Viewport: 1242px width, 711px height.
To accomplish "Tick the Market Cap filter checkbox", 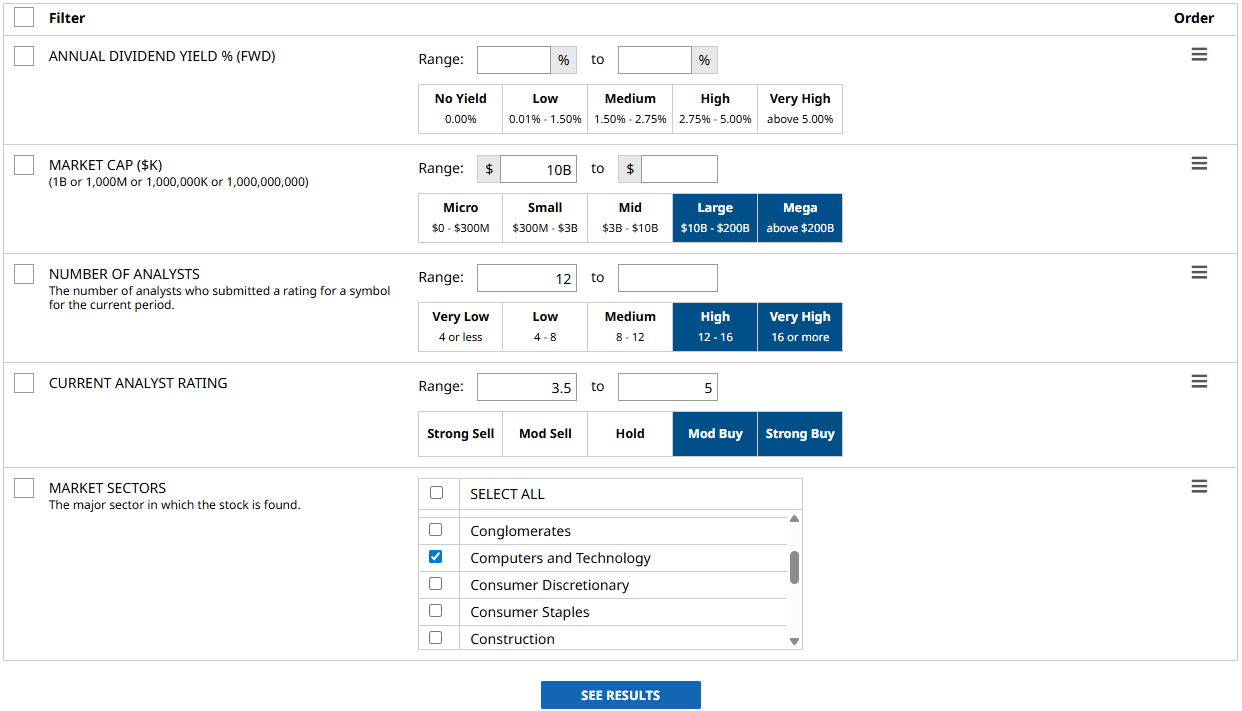I will coord(24,166).
